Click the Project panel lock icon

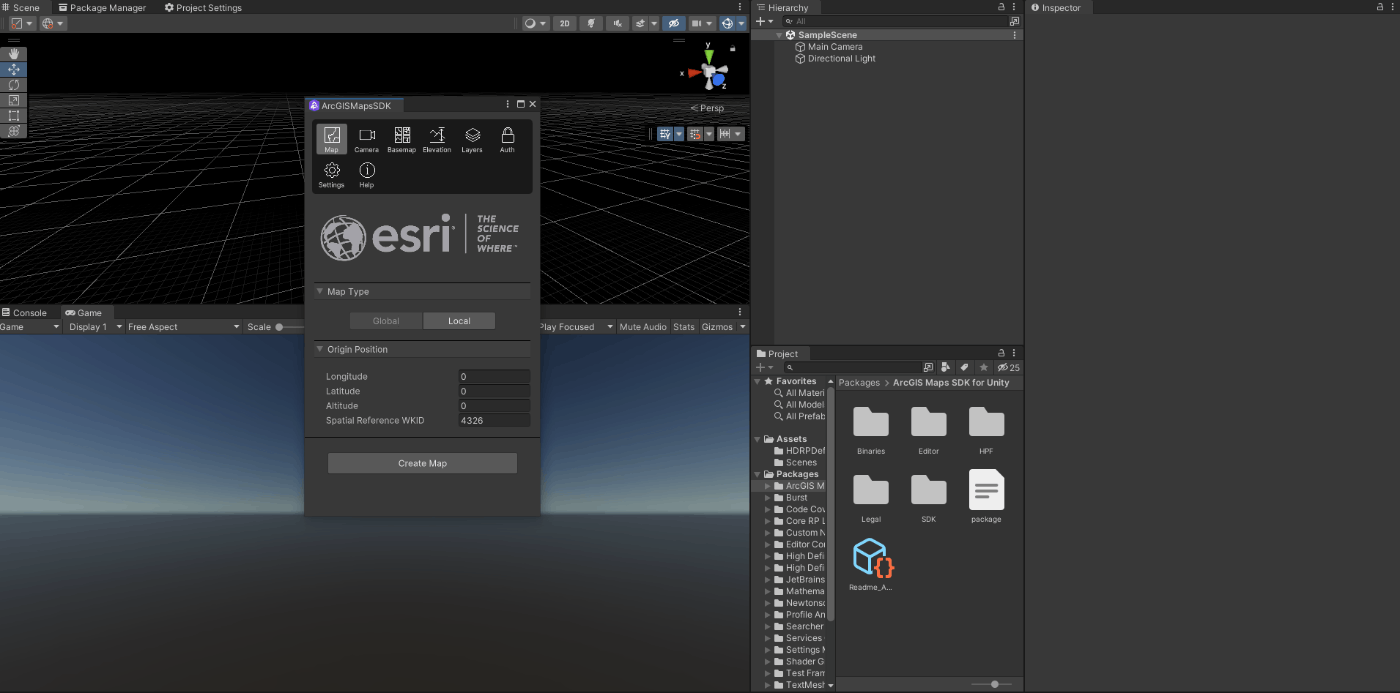click(1001, 353)
